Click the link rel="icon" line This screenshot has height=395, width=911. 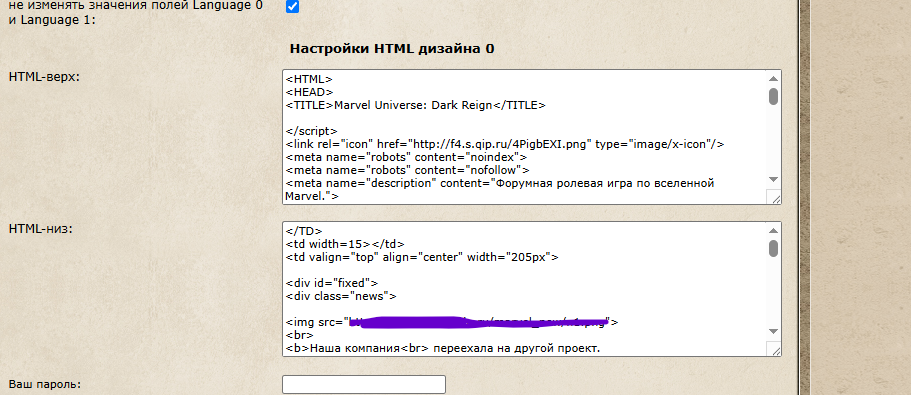pyautogui.click(x=504, y=144)
